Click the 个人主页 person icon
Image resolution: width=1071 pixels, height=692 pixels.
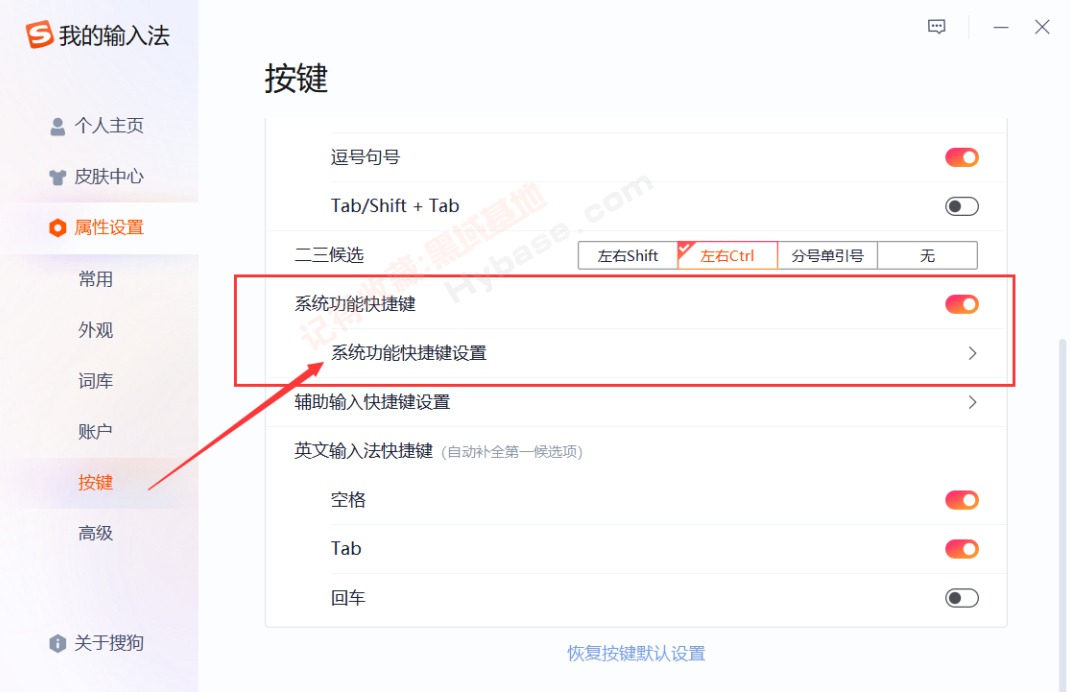tap(58, 126)
